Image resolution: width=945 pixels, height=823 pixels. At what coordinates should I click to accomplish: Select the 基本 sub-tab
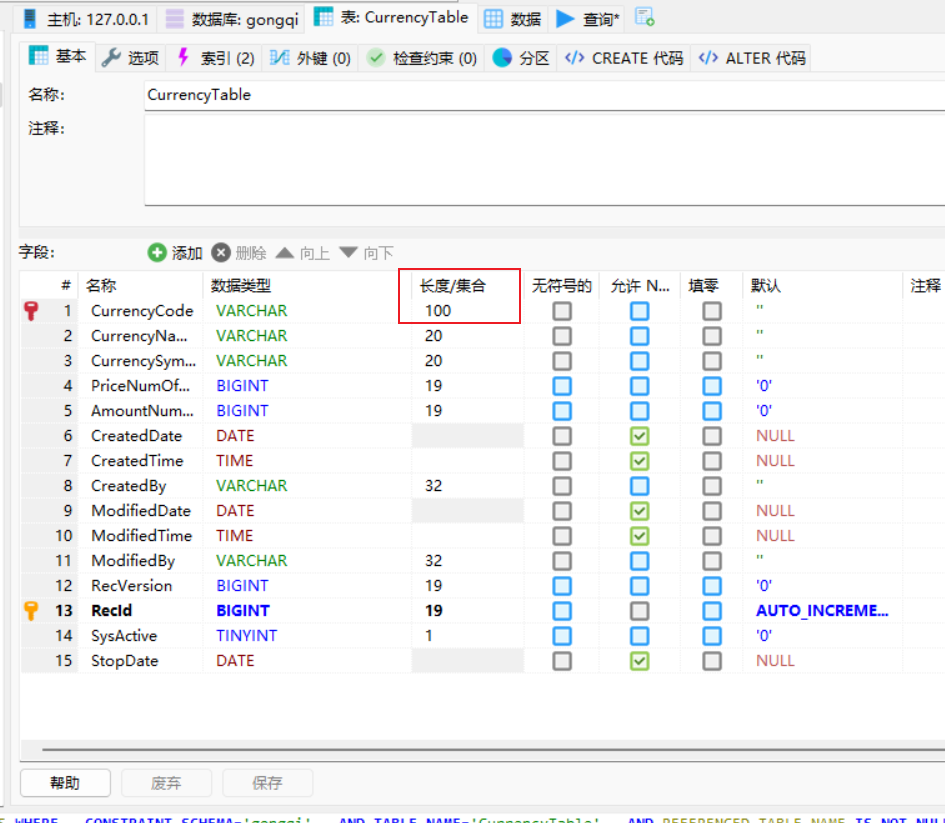[x=58, y=57]
